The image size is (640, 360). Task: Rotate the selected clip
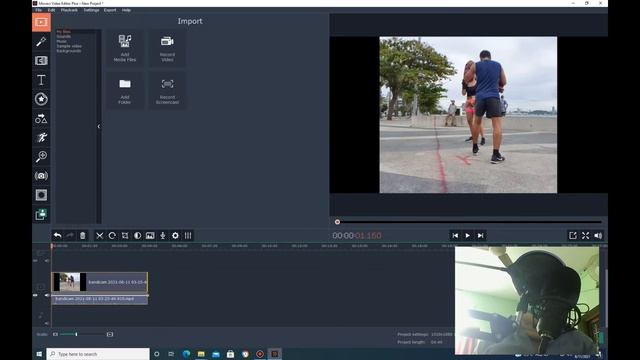[112, 236]
